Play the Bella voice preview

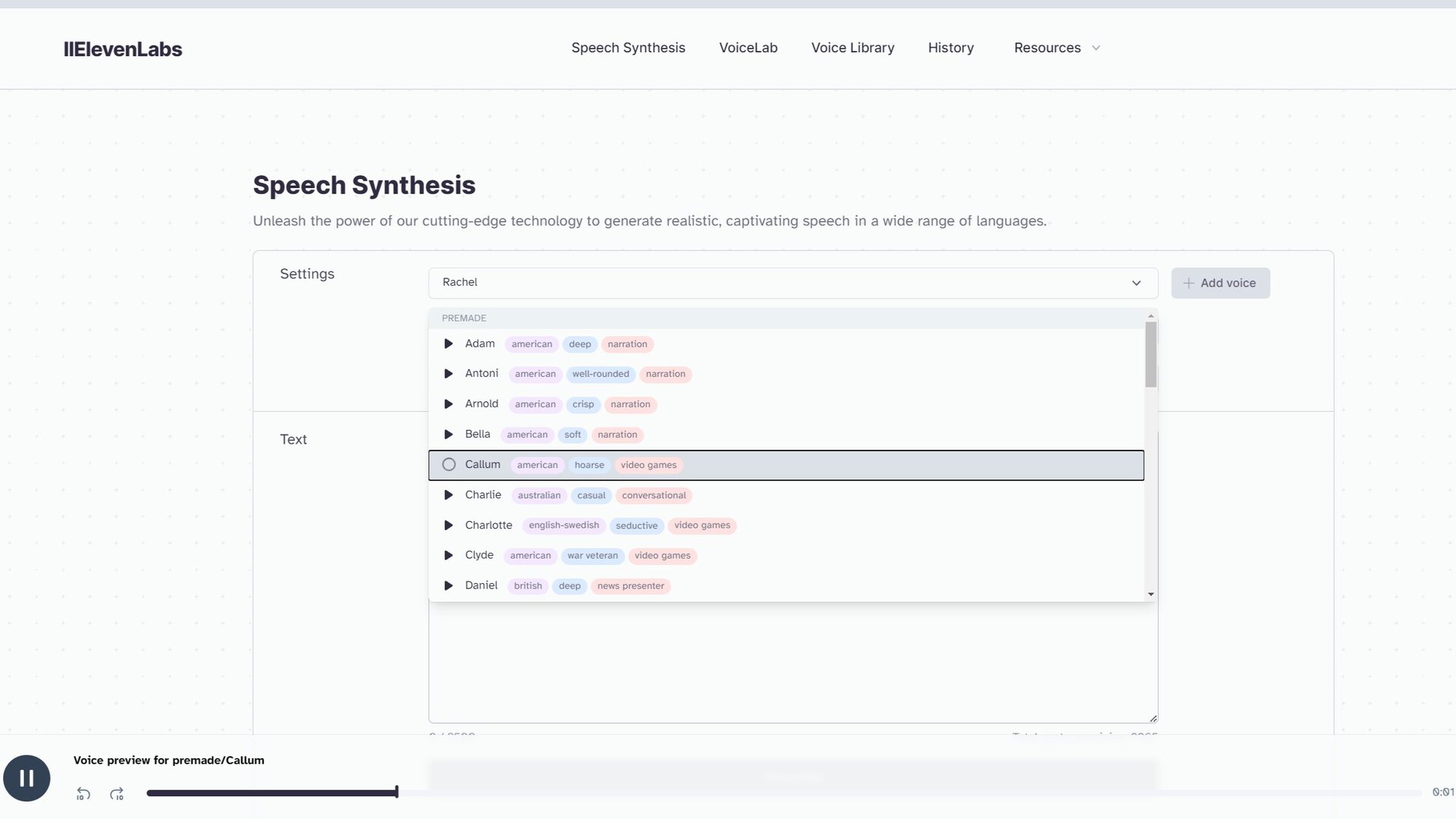coord(448,435)
